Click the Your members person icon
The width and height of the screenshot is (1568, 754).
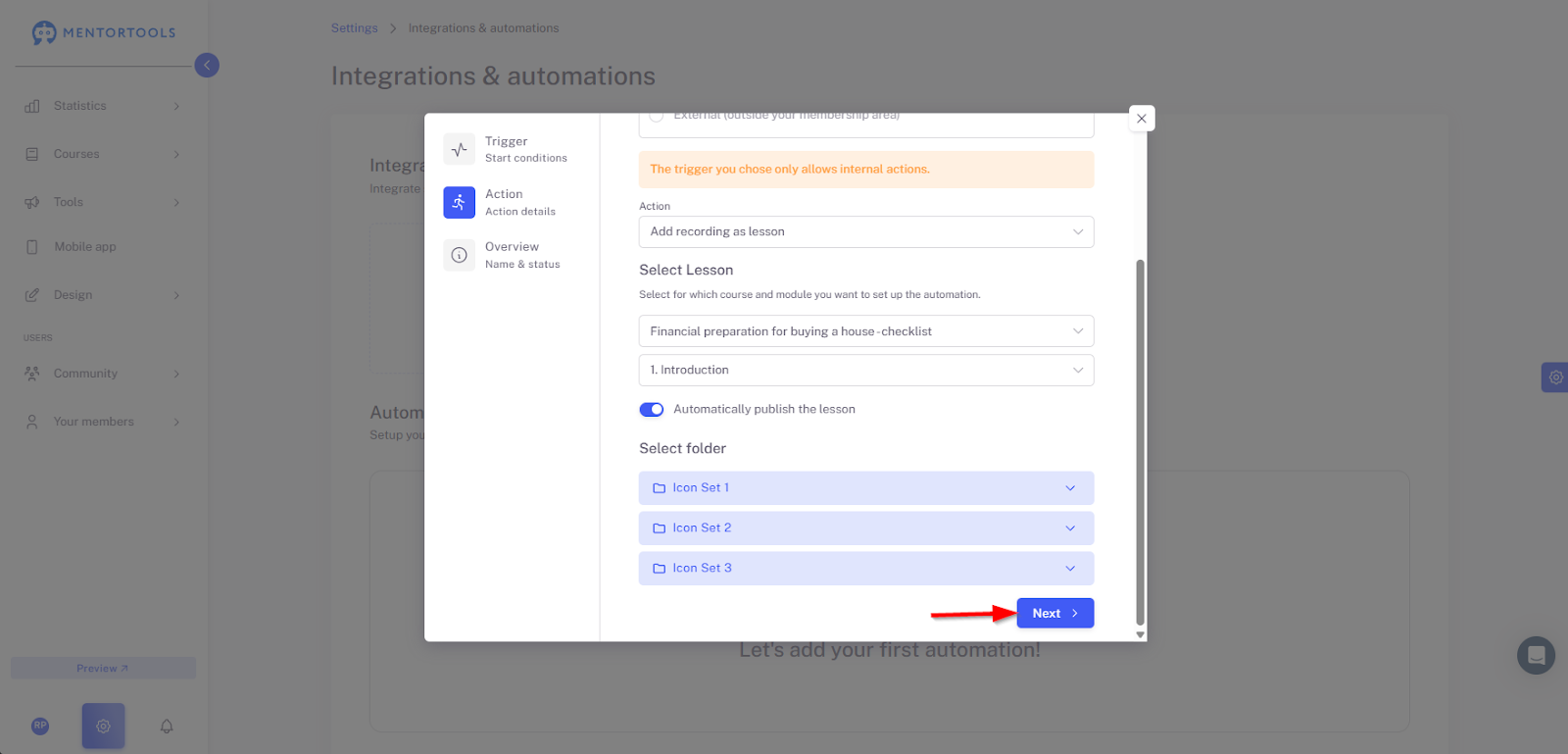click(x=32, y=422)
